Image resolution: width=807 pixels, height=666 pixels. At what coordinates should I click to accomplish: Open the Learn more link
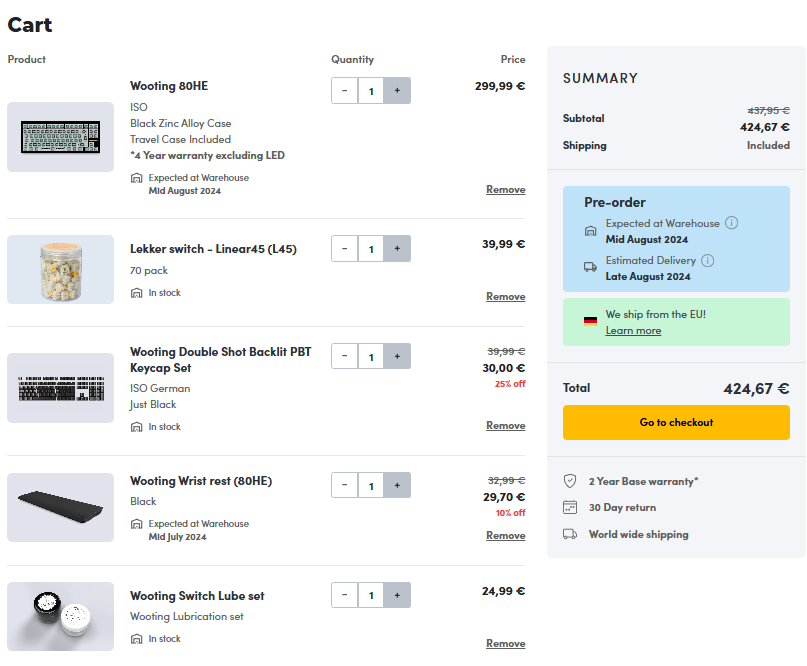(x=633, y=331)
